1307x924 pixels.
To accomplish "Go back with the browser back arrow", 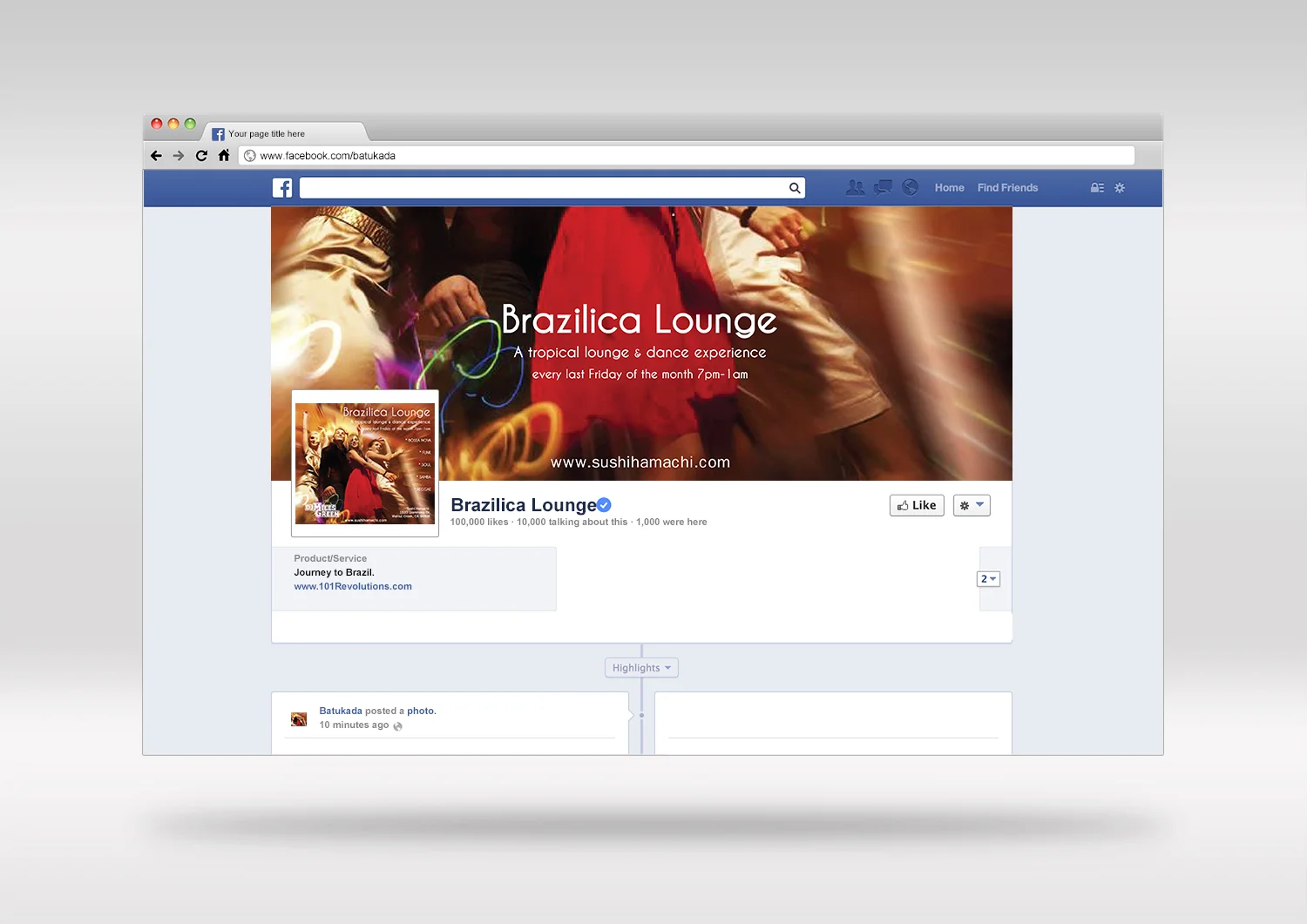I will 156,156.
